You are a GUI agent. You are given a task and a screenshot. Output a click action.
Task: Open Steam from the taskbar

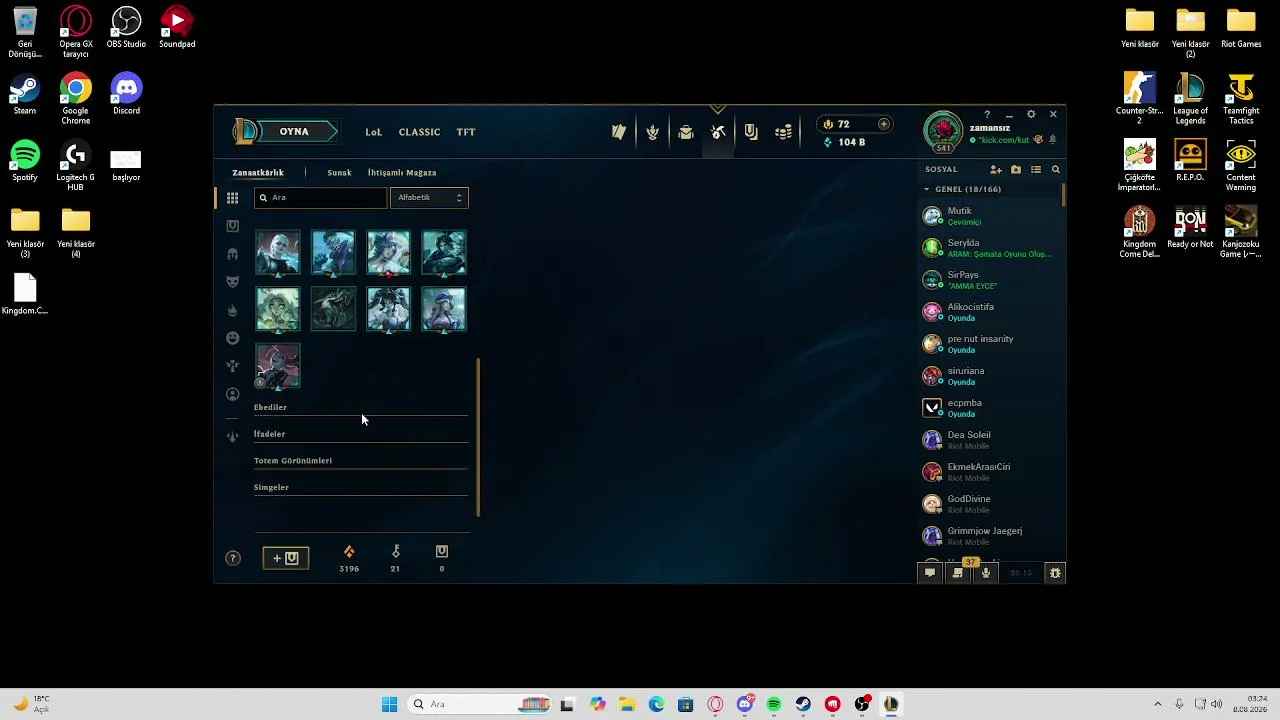point(803,704)
